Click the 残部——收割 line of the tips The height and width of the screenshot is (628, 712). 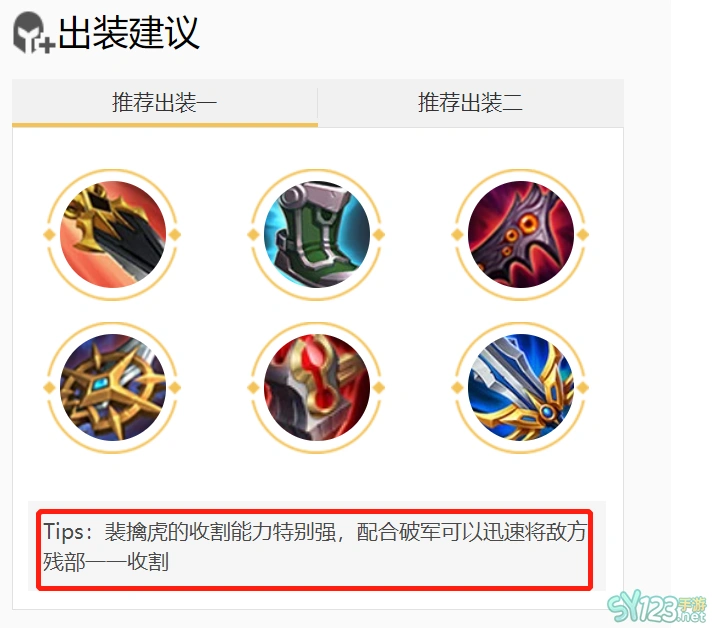coord(106,562)
